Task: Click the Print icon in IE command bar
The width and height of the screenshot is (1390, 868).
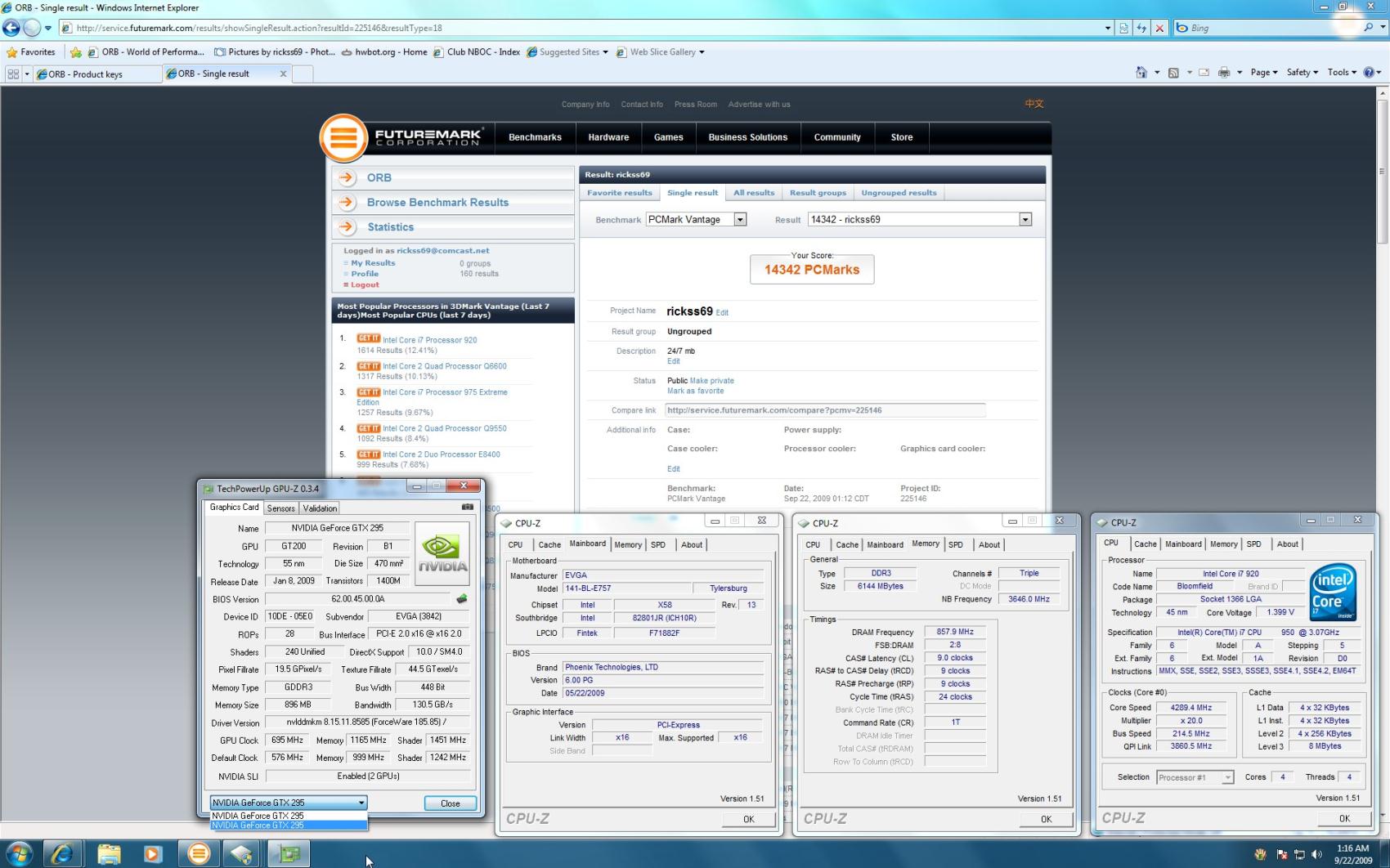Action: [x=1224, y=73]
